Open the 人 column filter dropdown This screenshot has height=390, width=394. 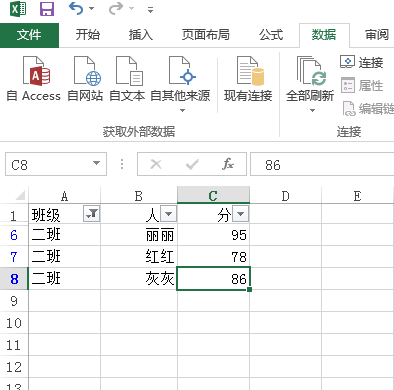(169, 214)
